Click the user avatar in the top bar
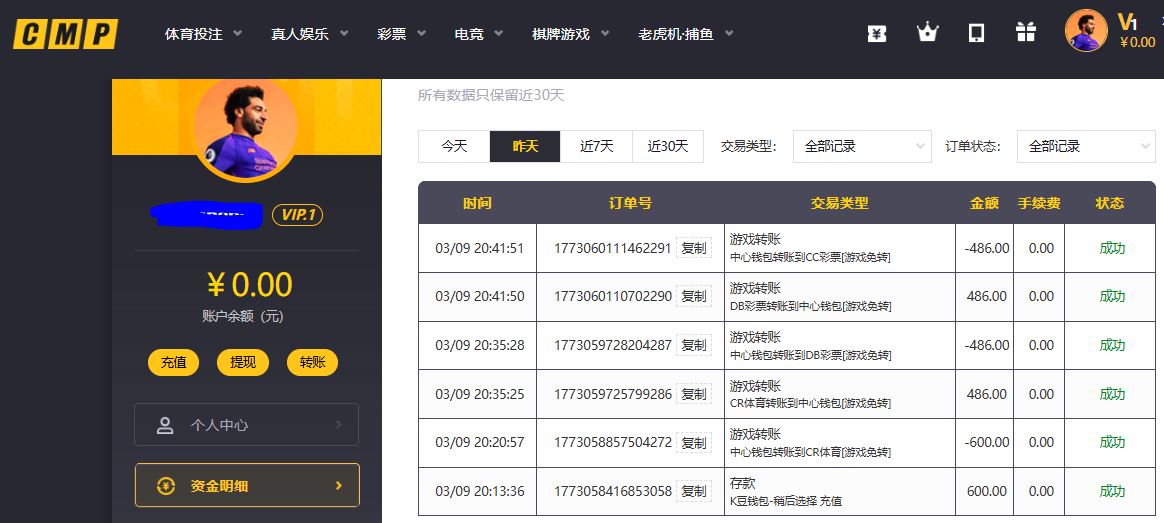 (x=1086, y=31)
